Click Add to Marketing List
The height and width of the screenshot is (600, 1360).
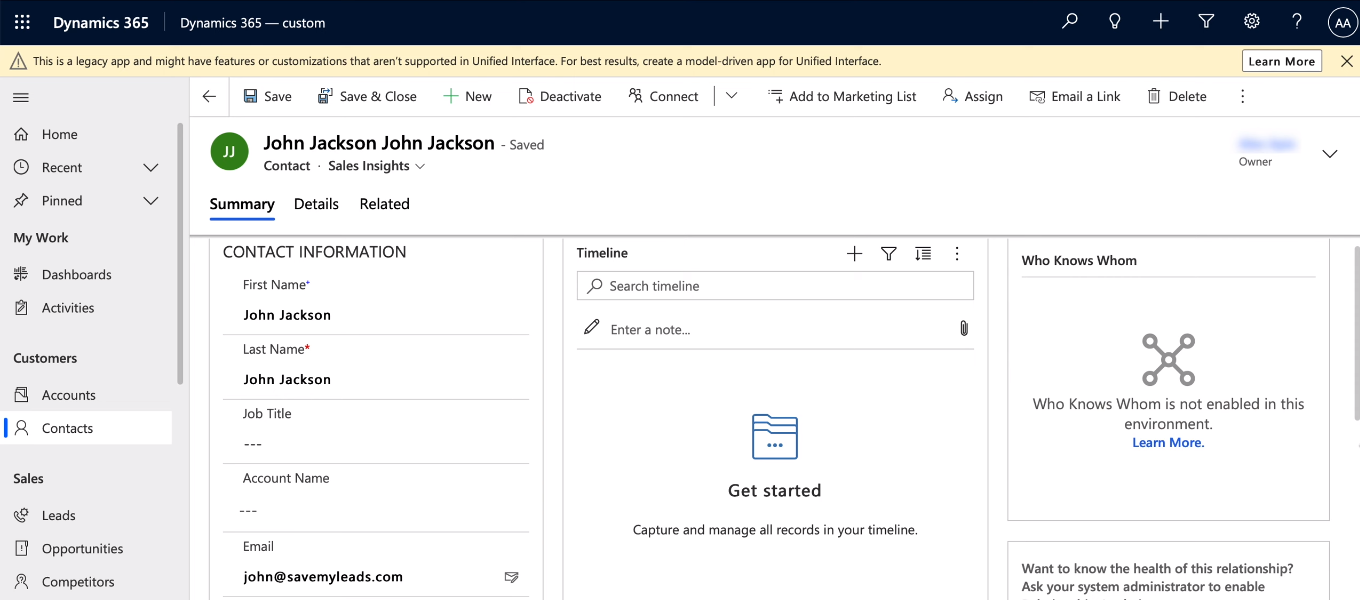point(842,96)
